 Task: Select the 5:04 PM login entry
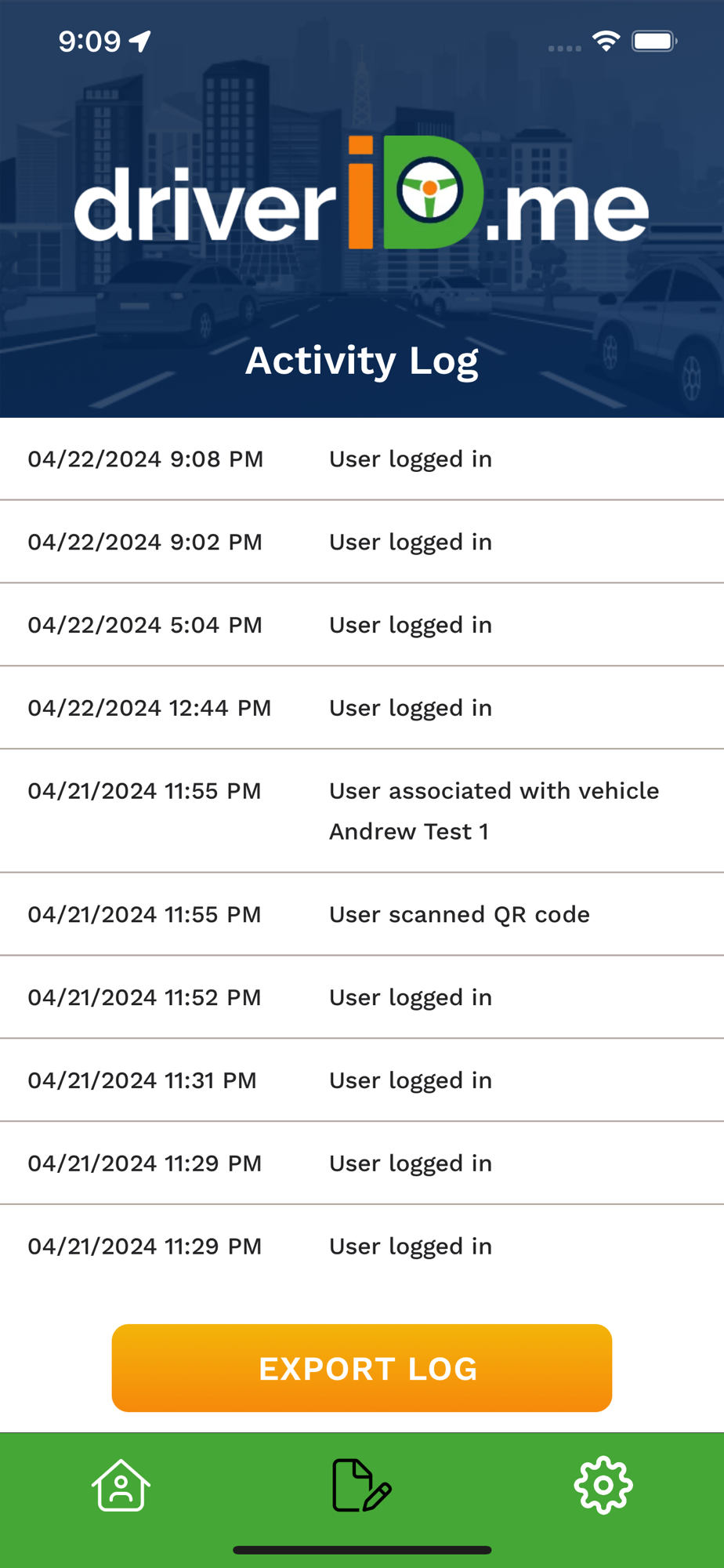click(362, 625)
